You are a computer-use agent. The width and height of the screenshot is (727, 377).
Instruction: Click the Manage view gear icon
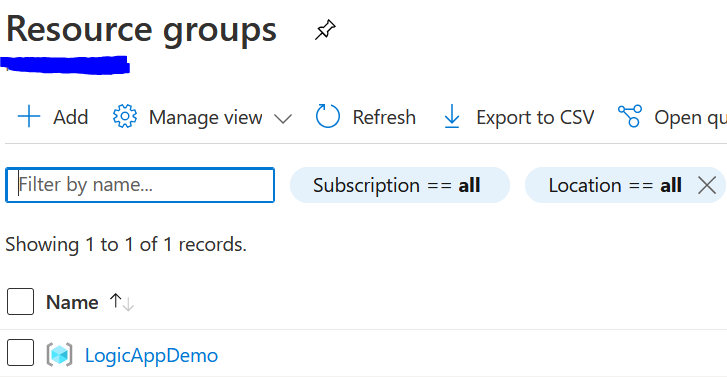pyautogui.click(x=125, y=116)
